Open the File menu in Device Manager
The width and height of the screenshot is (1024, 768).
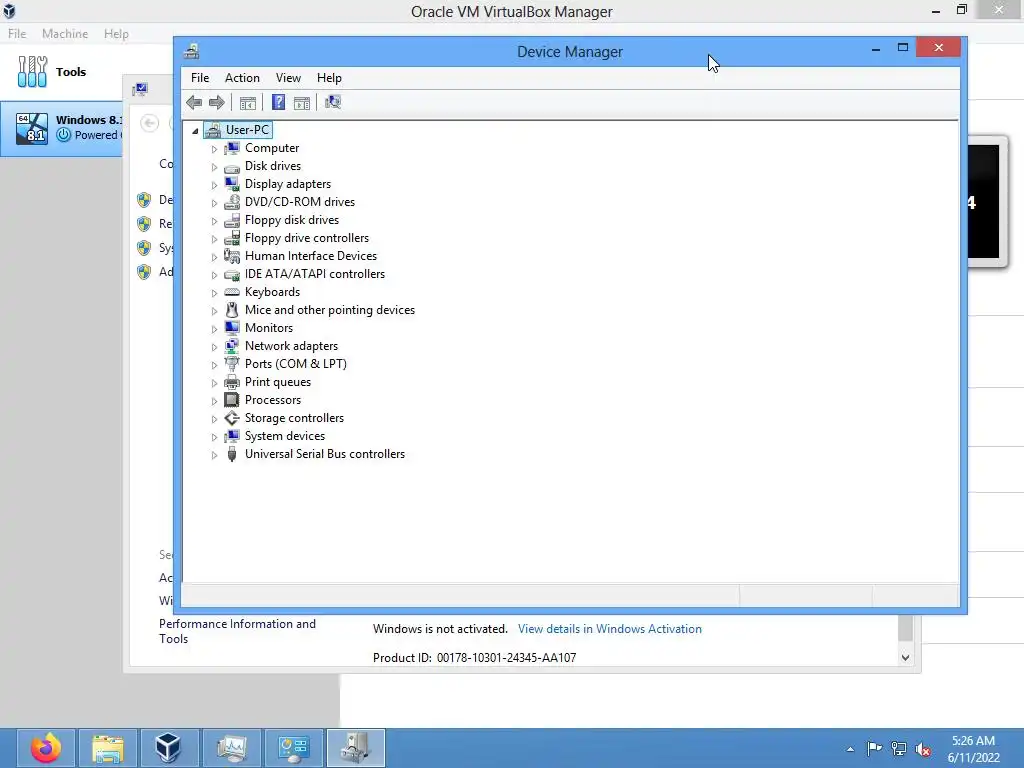click(200, 78)
